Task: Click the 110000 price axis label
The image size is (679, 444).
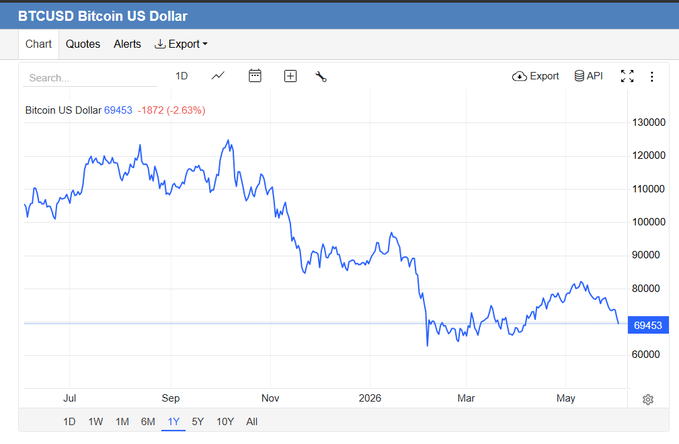Action: [648, 189]
